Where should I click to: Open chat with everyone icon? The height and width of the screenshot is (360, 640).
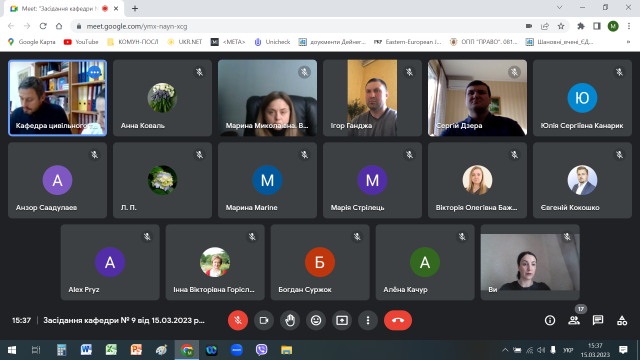point(598,320)
